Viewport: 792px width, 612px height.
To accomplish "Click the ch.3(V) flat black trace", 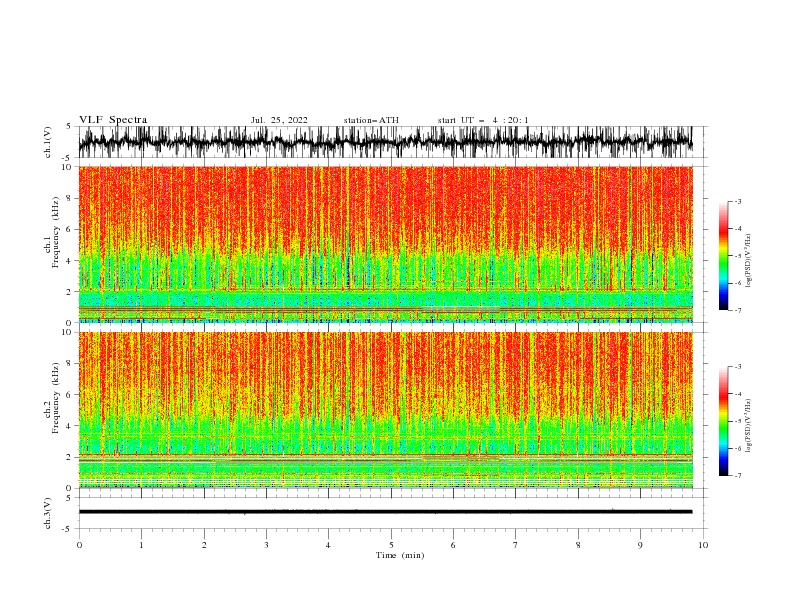I will pyautogui.click(x=385, y=512).
